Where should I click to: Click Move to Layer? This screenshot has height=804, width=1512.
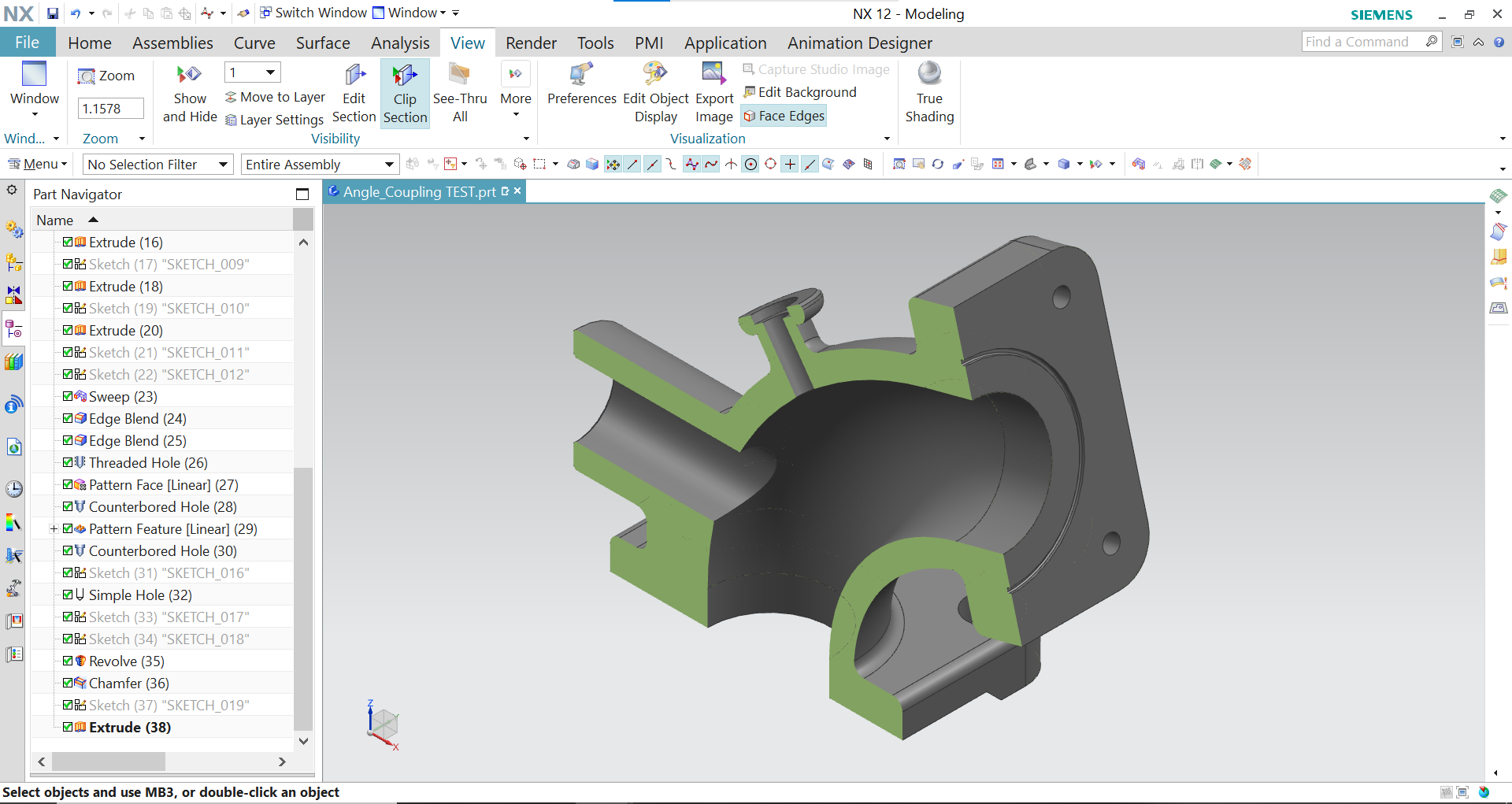click(x=275, y=97)
